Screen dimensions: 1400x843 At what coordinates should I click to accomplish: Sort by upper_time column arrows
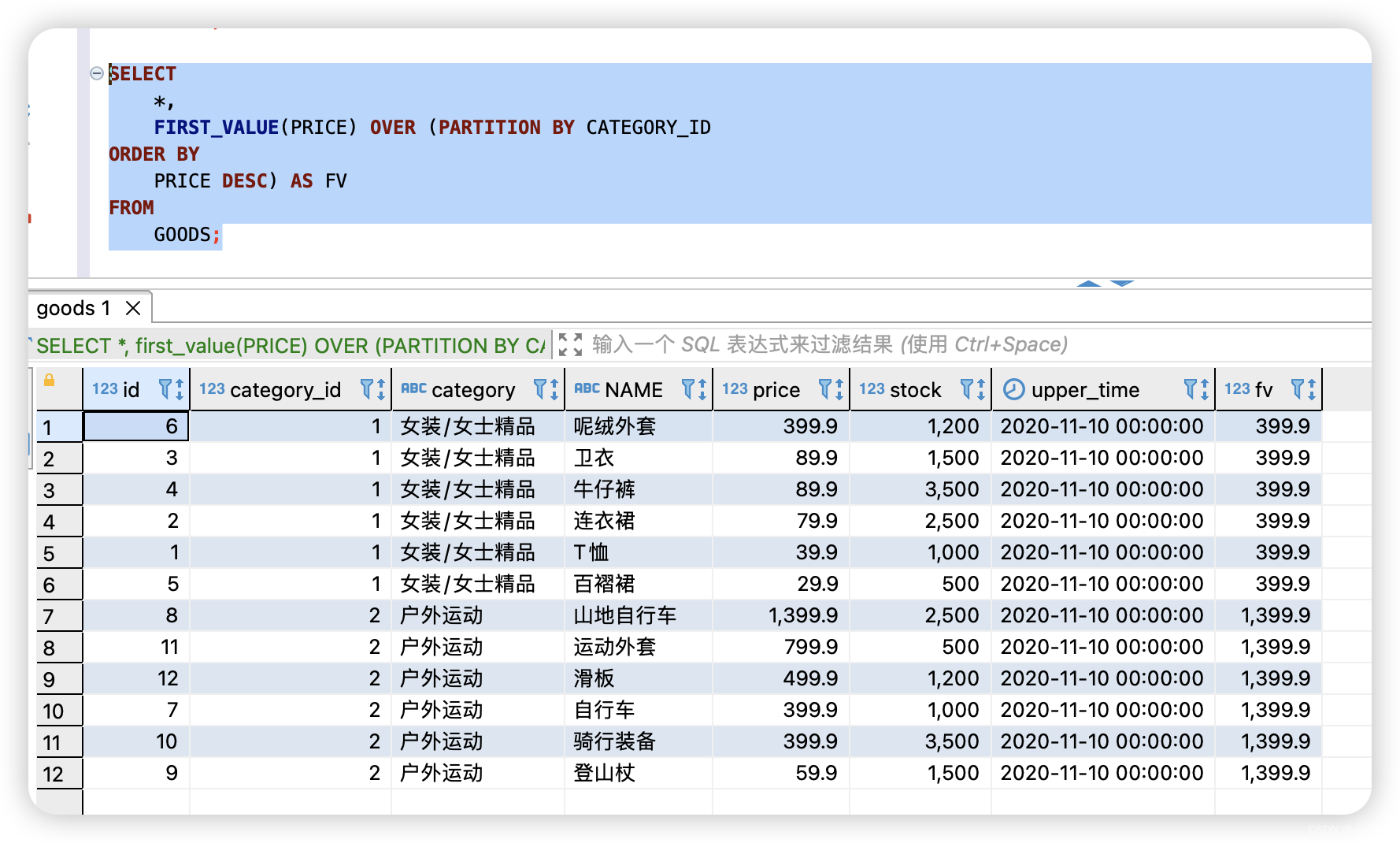pos(1205,389)
